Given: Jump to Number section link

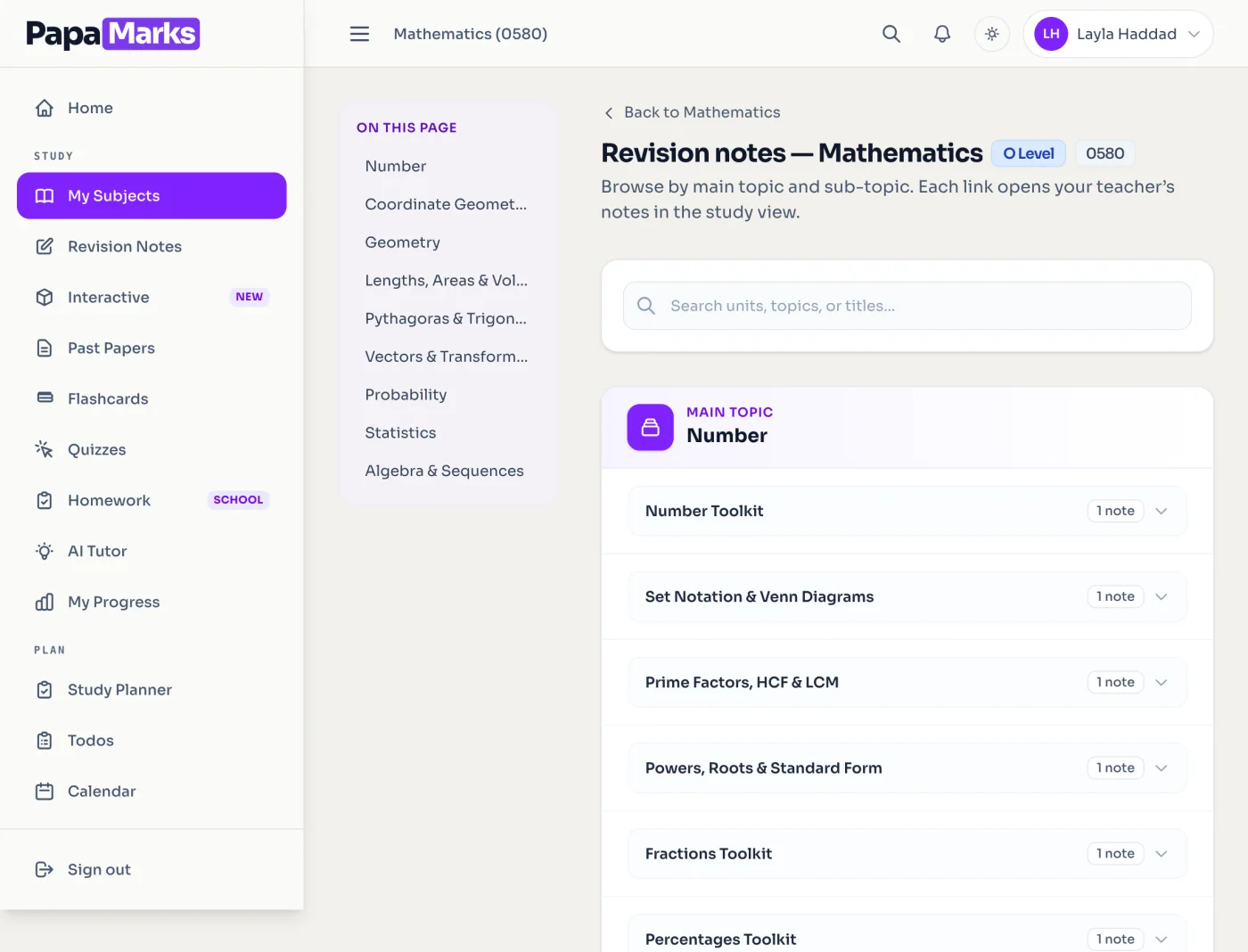Looking at the screenshot, I should pos(396,167).
